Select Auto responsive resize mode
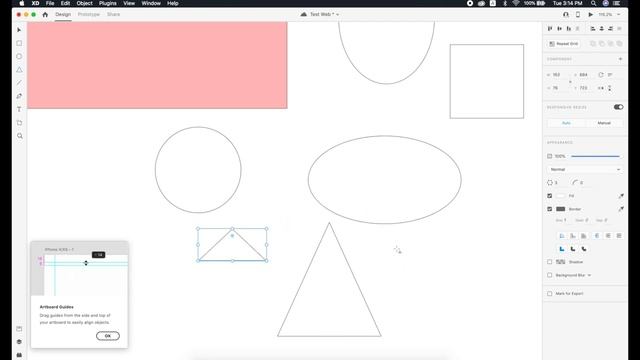This screenshot has height=360, width=640. 566,123
